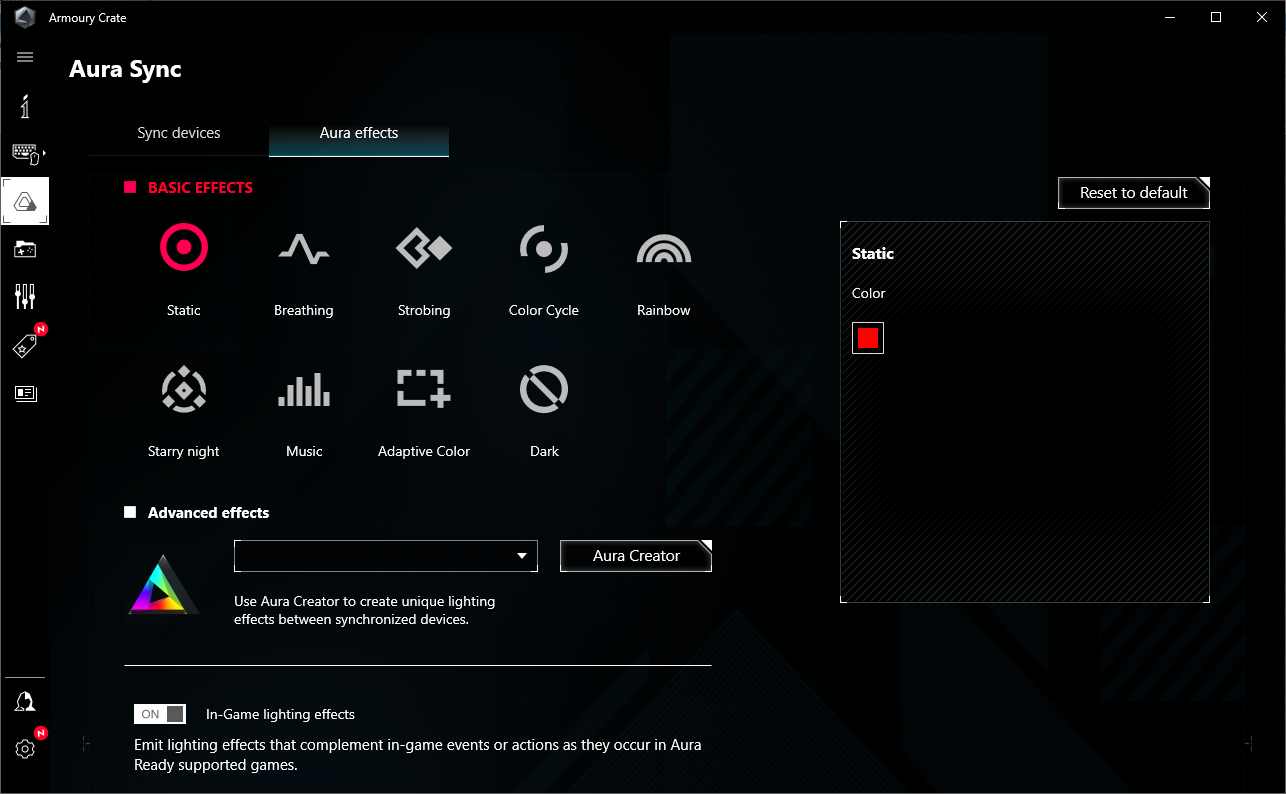The image size is (1286, 794).
Task: Open Scenario Profiles sliders sidebar icon
Action: [x=25, y=296]
